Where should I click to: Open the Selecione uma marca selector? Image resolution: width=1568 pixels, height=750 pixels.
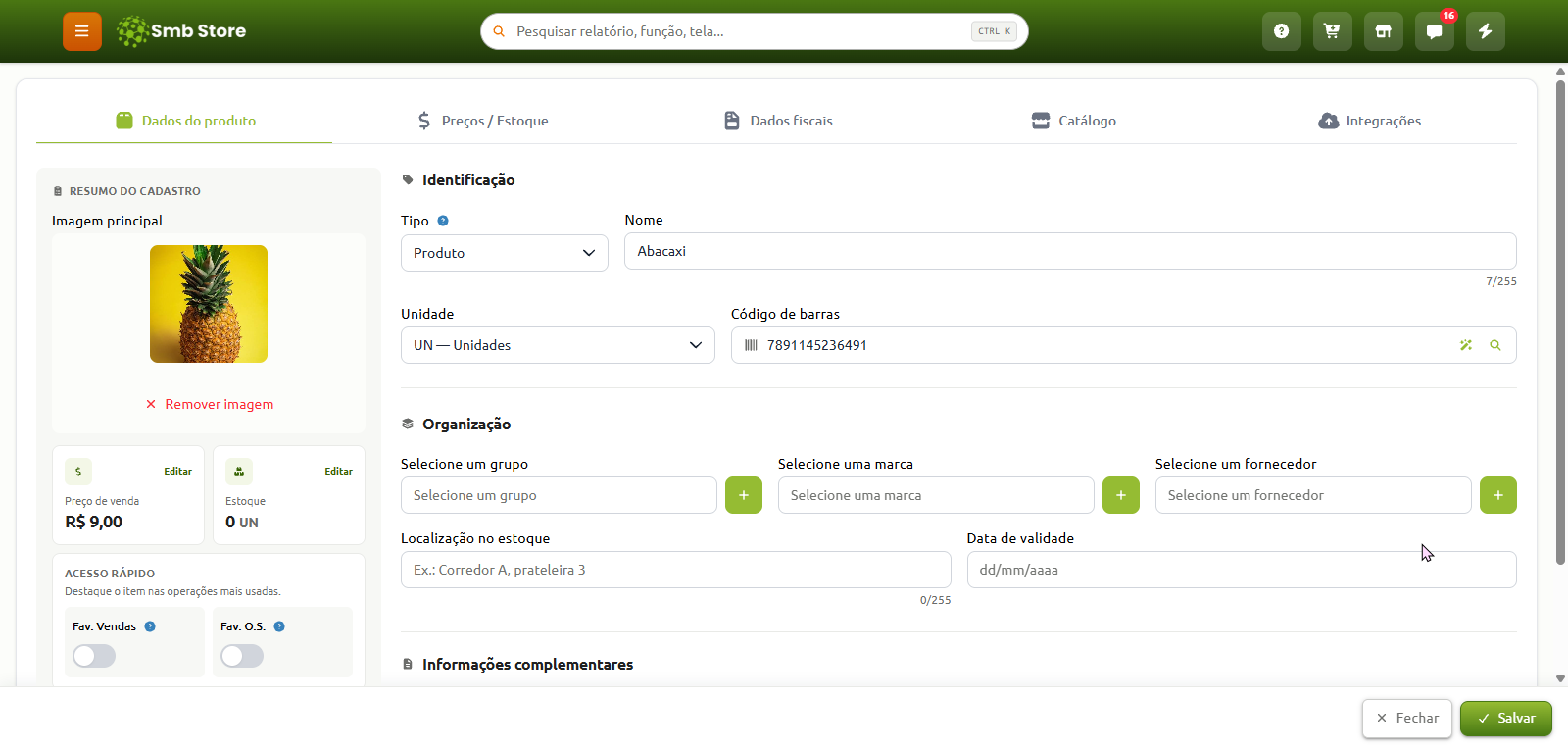pos(936,495)
